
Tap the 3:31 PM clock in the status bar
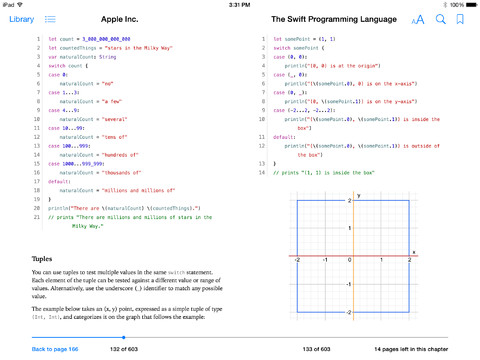239,5
